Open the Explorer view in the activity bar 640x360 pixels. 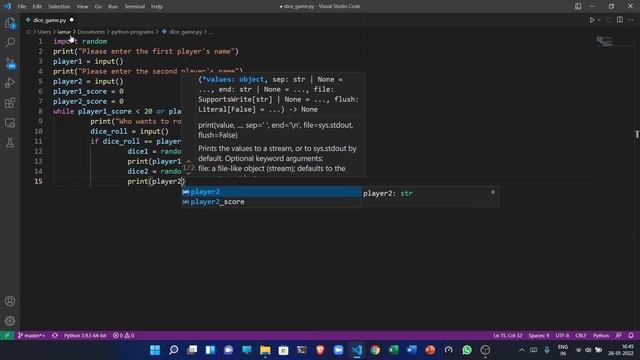pyautogui.click(x=10, y=23)
